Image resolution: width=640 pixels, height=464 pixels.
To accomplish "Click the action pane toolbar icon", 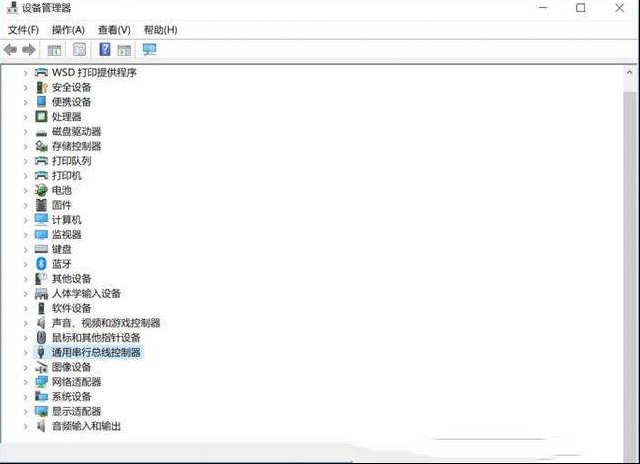I will pyautogui.click(x=124, y=50).
